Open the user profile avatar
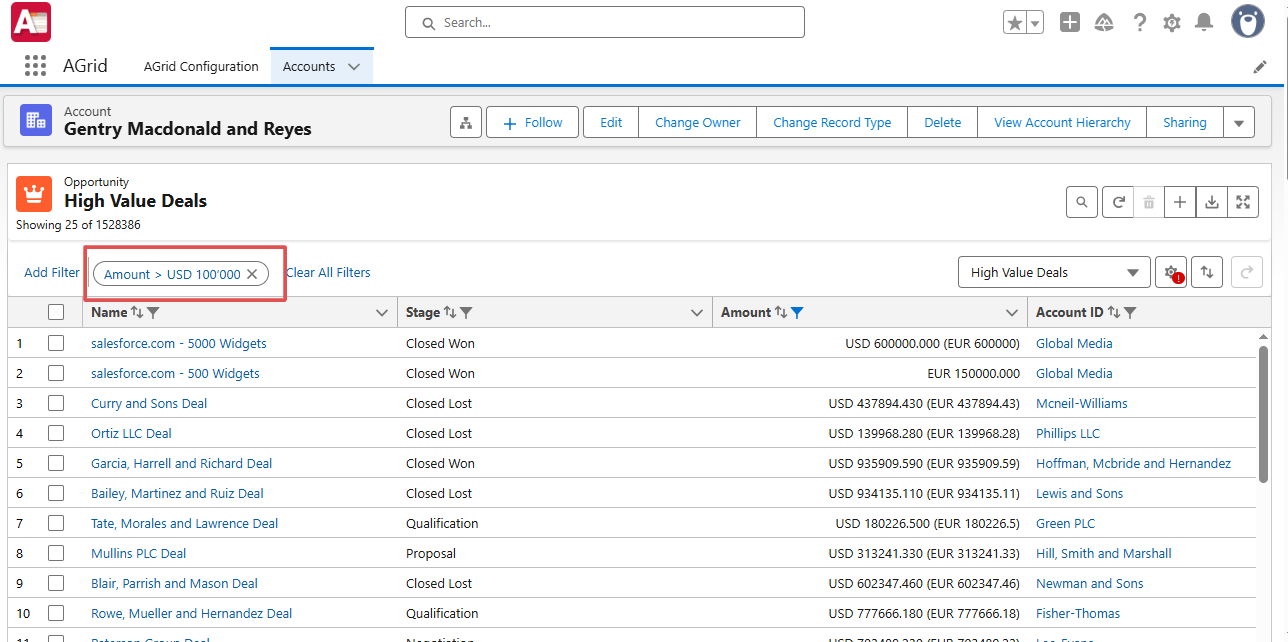The height and width of the screenshot is (642, 1288). [1247, 21]
